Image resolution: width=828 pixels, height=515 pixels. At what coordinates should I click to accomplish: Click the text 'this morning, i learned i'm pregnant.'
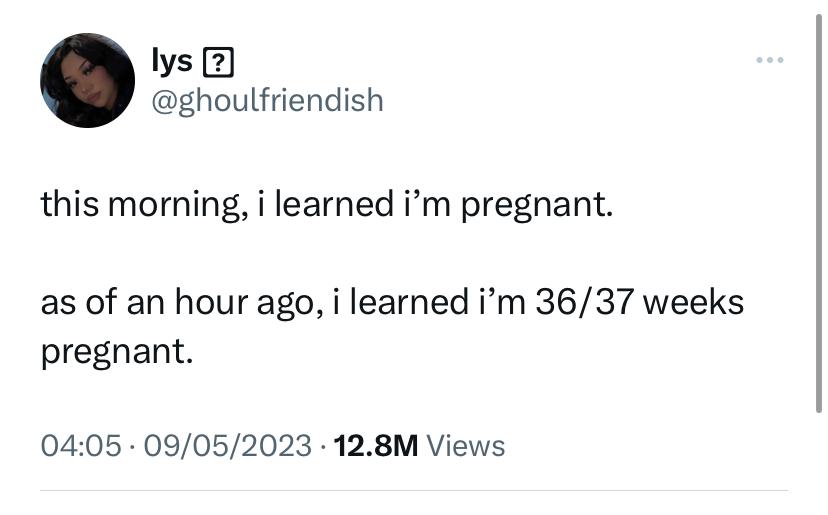pos(327,204)
